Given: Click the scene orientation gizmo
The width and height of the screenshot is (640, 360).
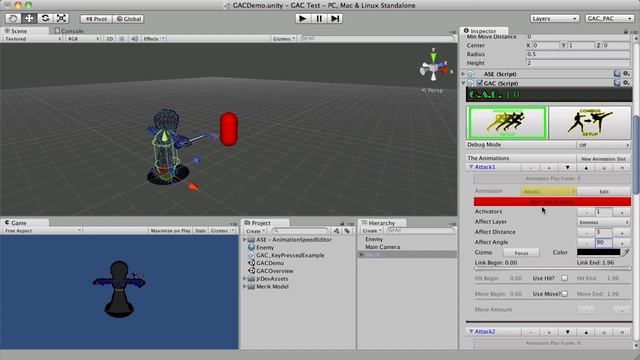Looking at the screenshot, I should (434, 67).
